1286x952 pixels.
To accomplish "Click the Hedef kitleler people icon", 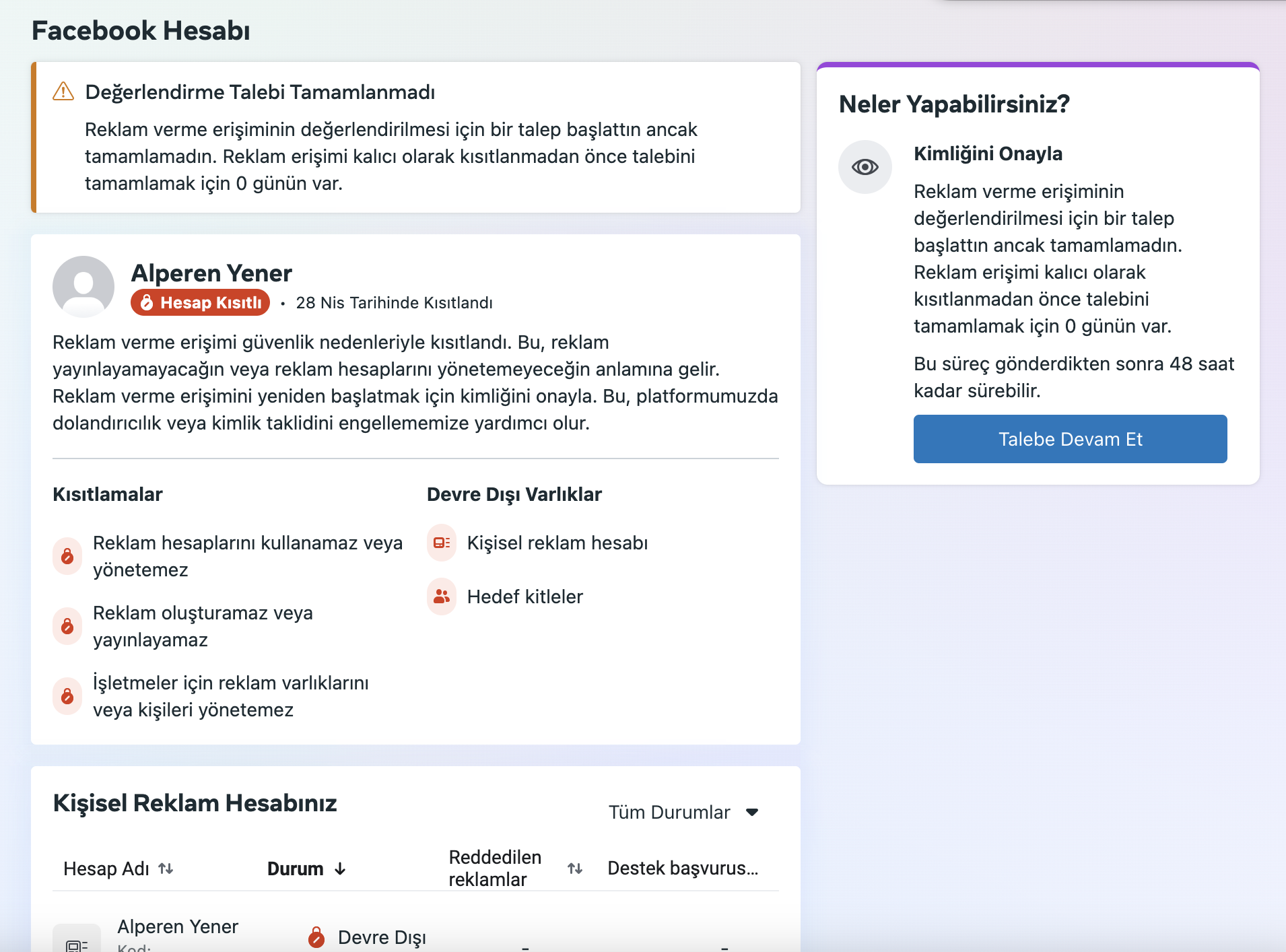I will pyautogui.click(x=442, y=597).
